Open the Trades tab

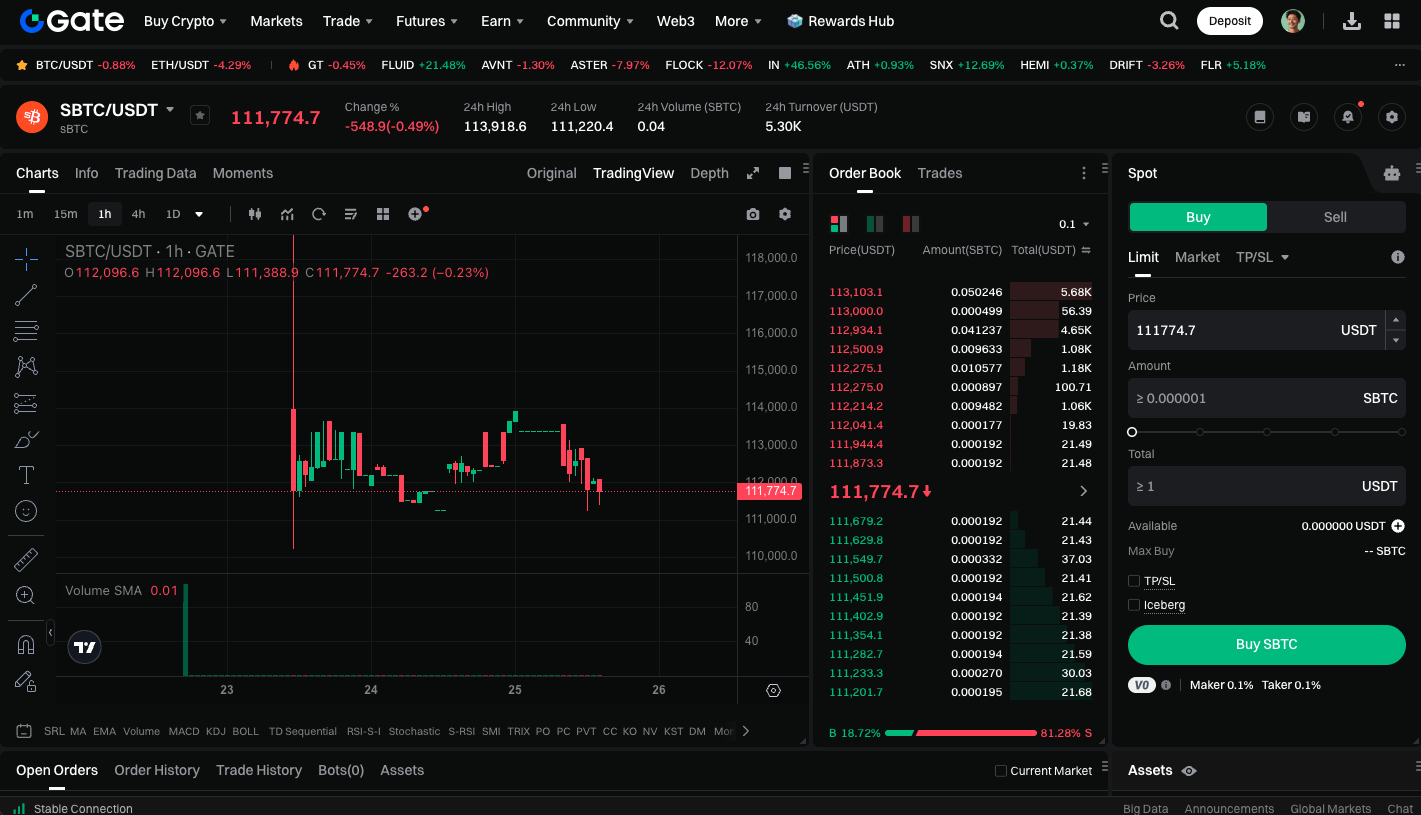tap(940, 173)
